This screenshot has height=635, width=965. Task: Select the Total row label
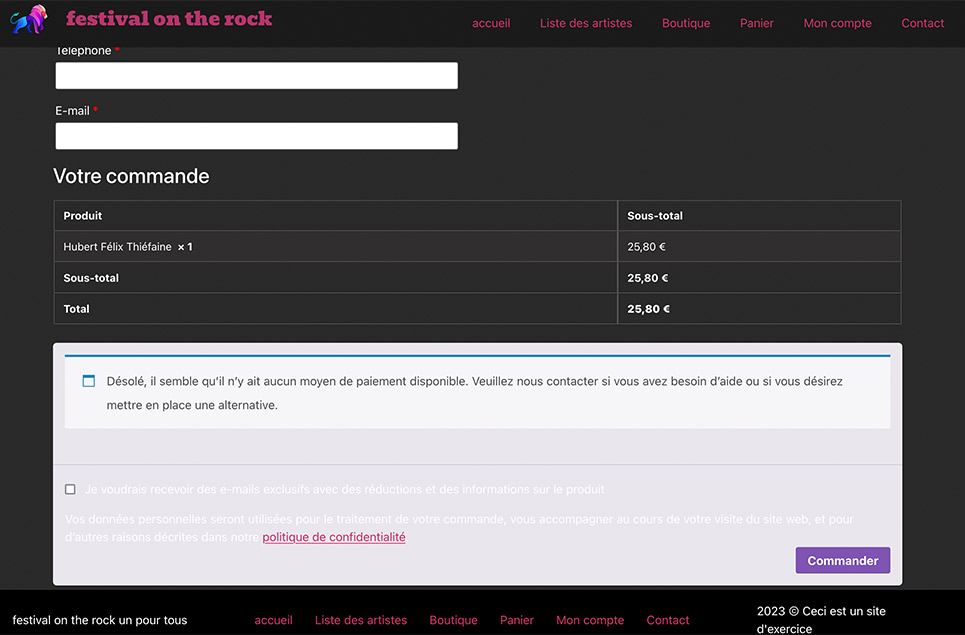tap(336, 309)
